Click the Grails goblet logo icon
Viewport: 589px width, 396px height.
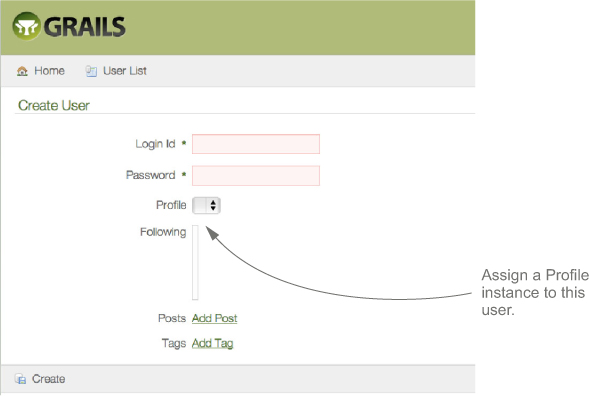click(x=26, y=26)
